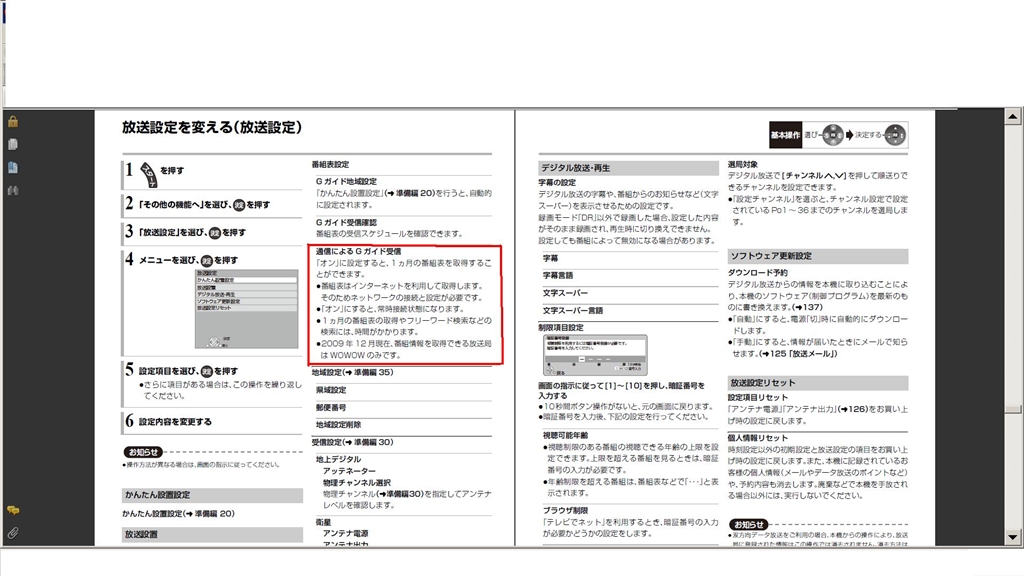Screen dimensions: 1024x576
Task: Click the デジタル放送・再生 section header
Action: [x=628, y=168]
